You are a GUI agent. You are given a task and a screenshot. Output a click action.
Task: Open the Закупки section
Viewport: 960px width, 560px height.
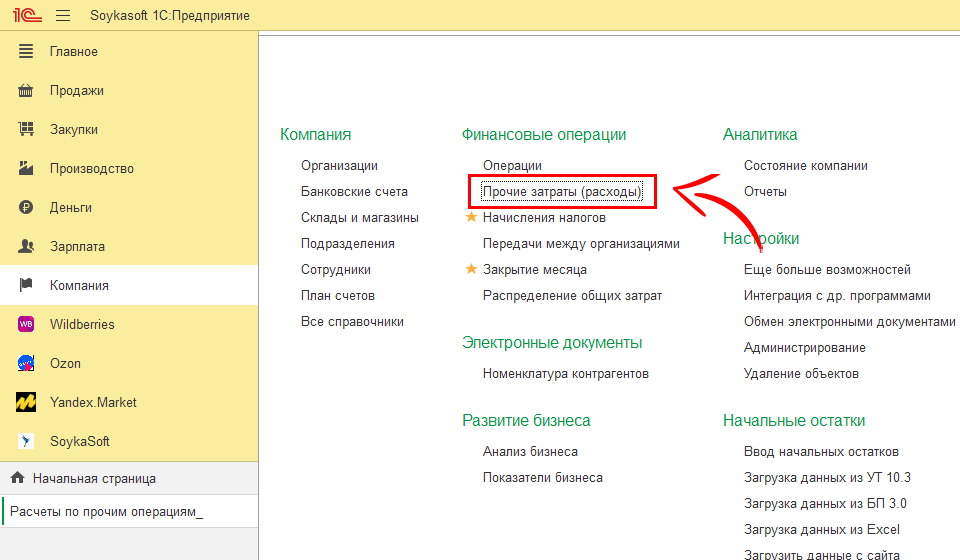click(74, 129)
